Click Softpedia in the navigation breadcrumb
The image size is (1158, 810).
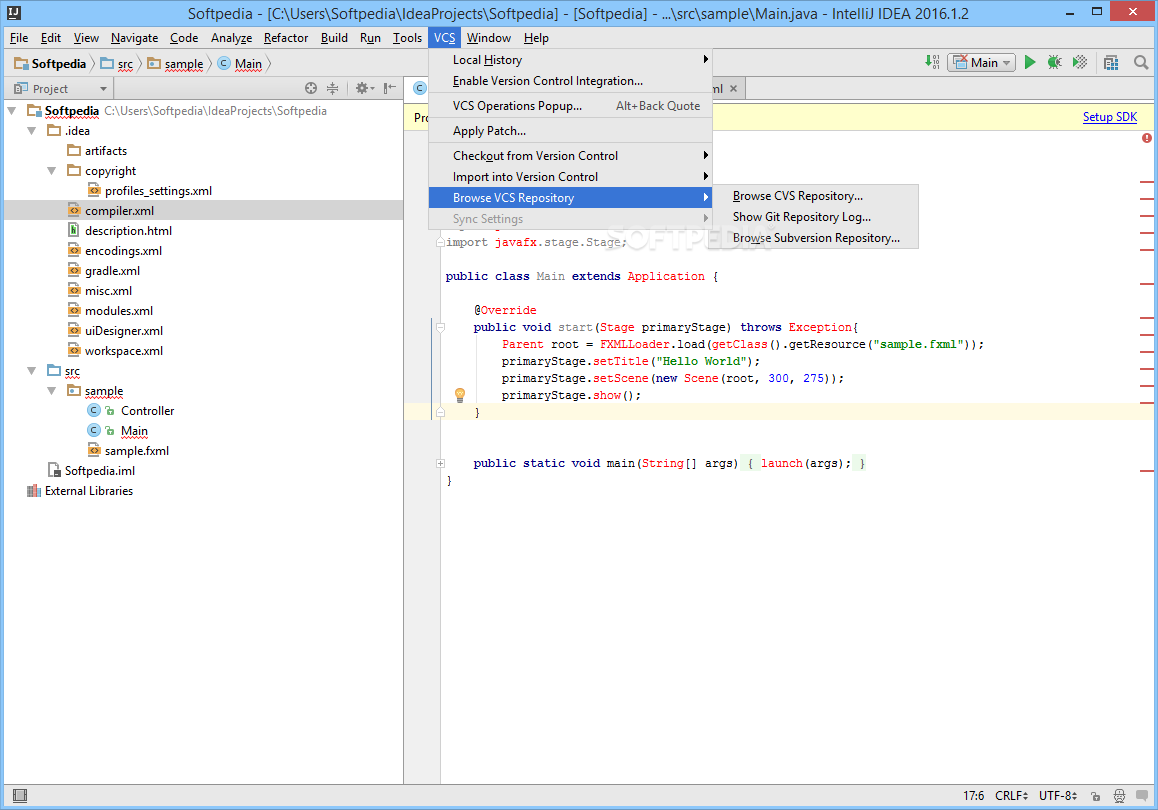pos(50,64)
